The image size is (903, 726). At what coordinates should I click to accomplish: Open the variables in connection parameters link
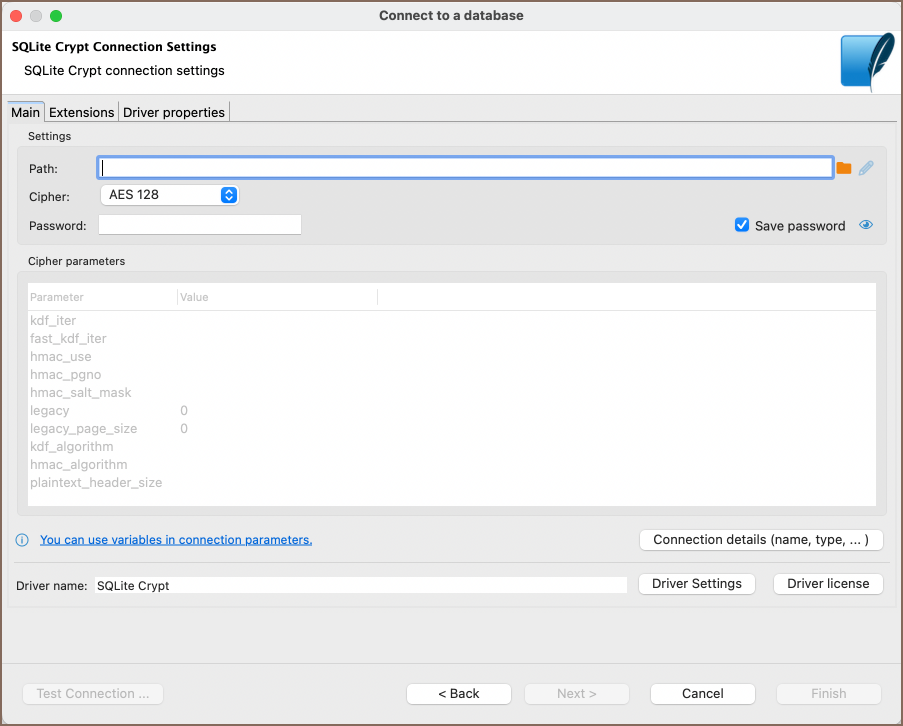176,540
